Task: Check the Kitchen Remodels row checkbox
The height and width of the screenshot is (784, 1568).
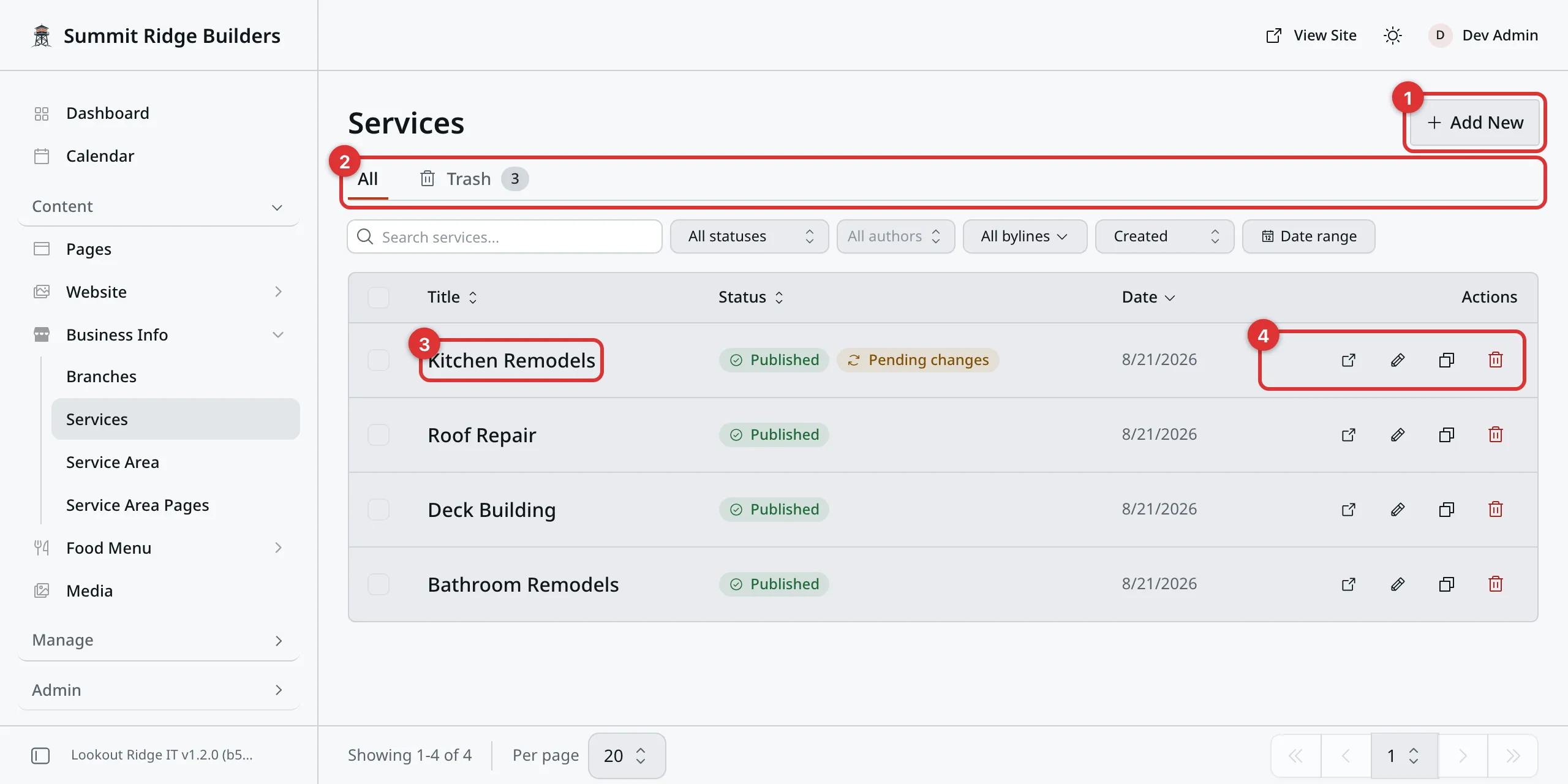Action: click(379, 360)
